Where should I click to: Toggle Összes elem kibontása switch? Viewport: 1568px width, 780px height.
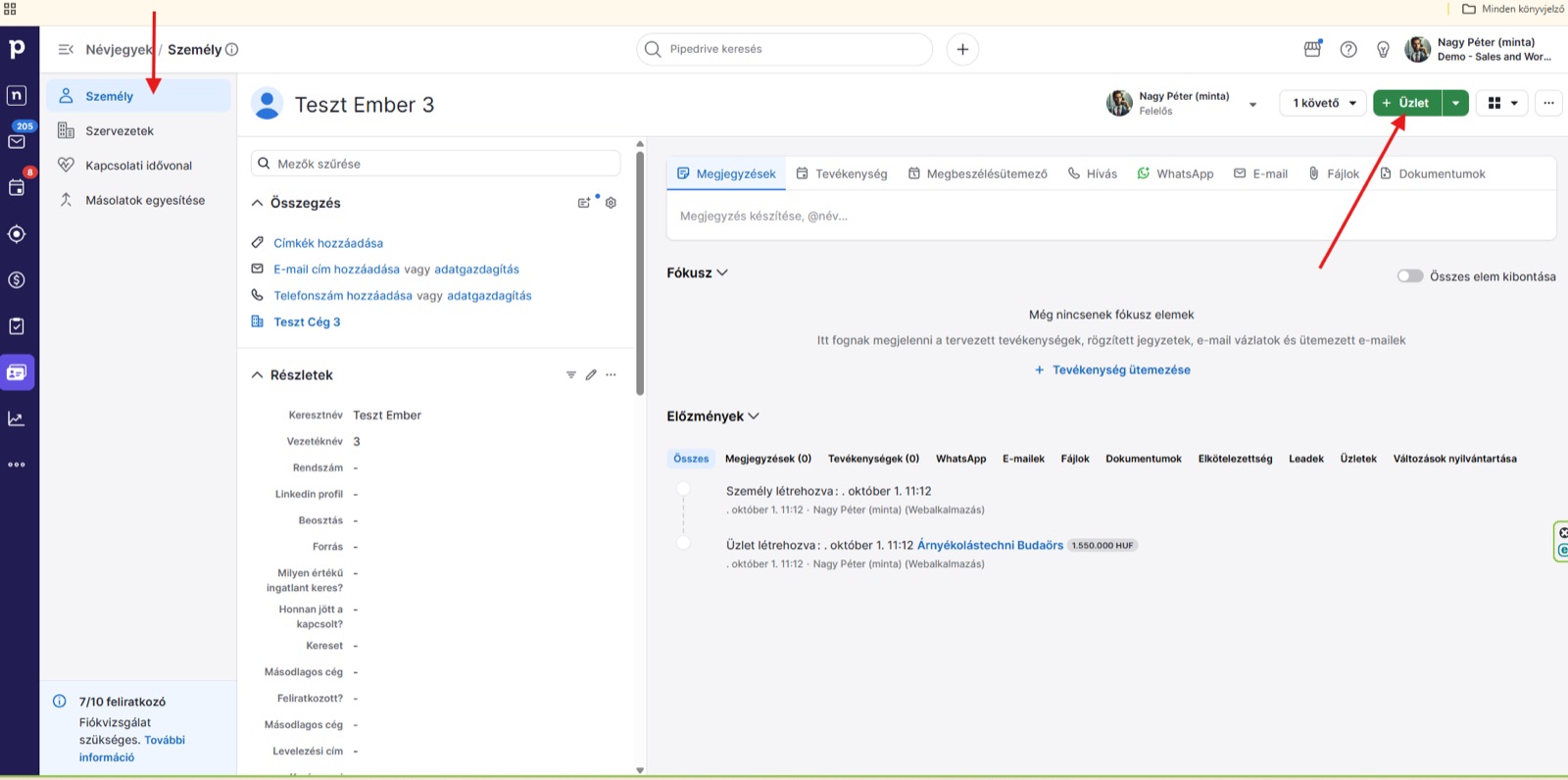click(1409, 276)
